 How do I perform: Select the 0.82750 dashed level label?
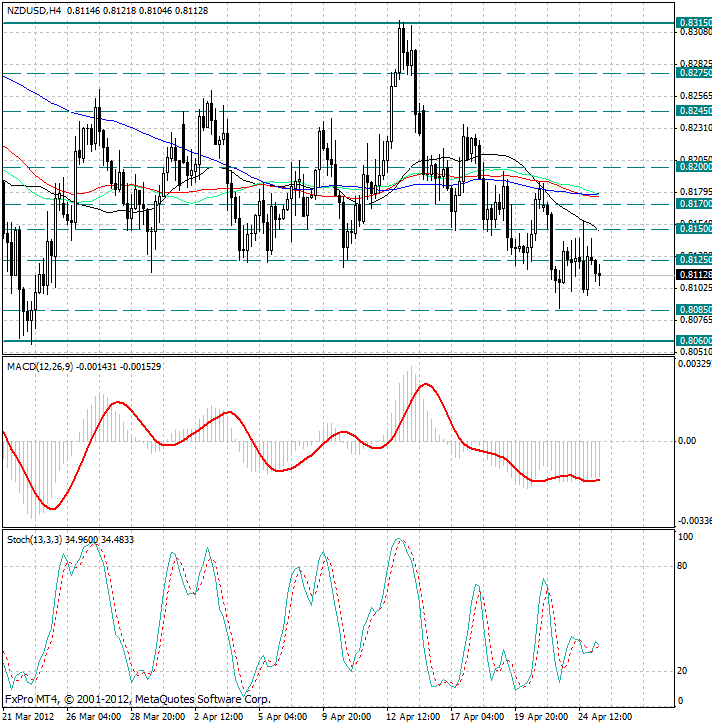pyautogui.click(x=693, y=73)
